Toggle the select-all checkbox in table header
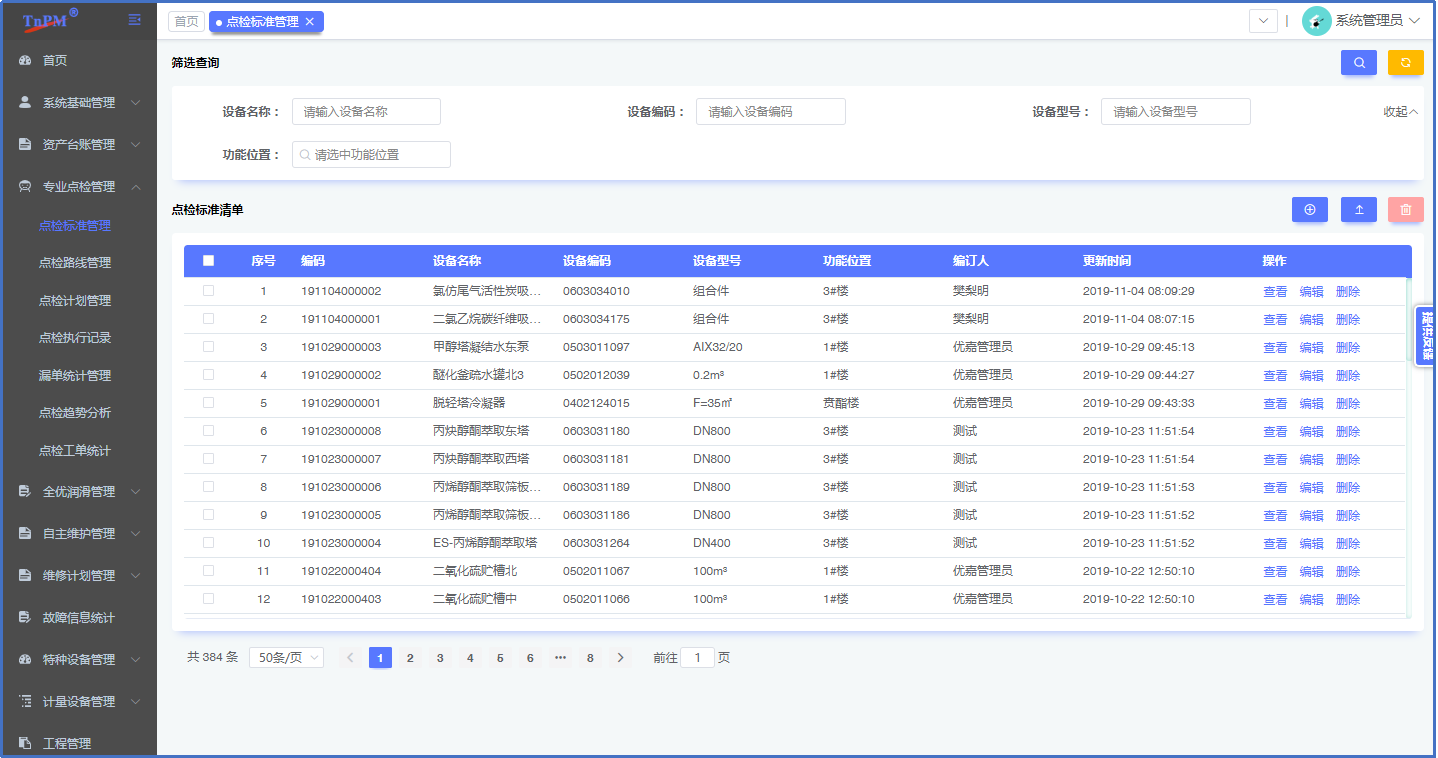The width and height of the screenshot is (1438, 758). (x=208, y=261)
